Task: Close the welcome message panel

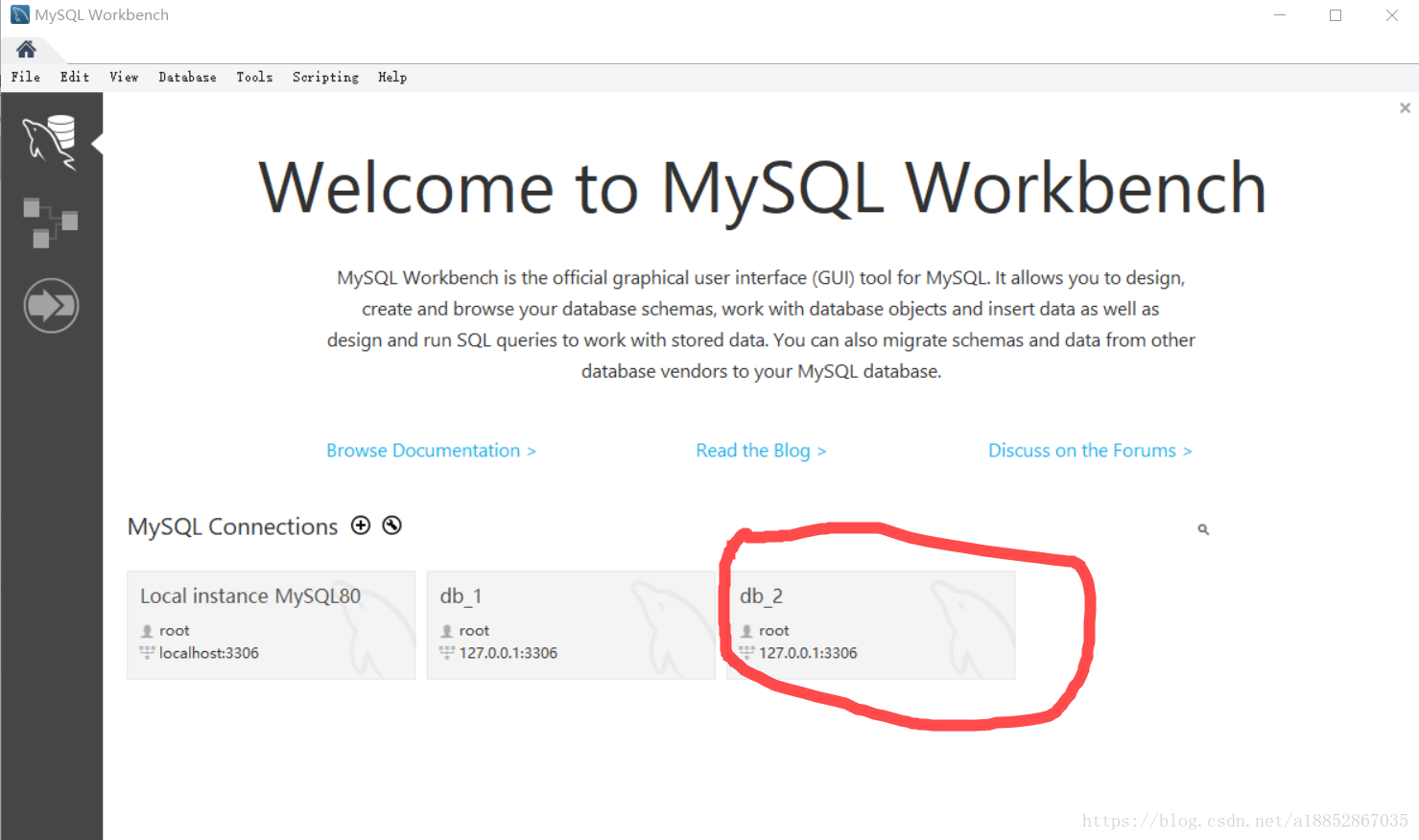Action: 1405,108
